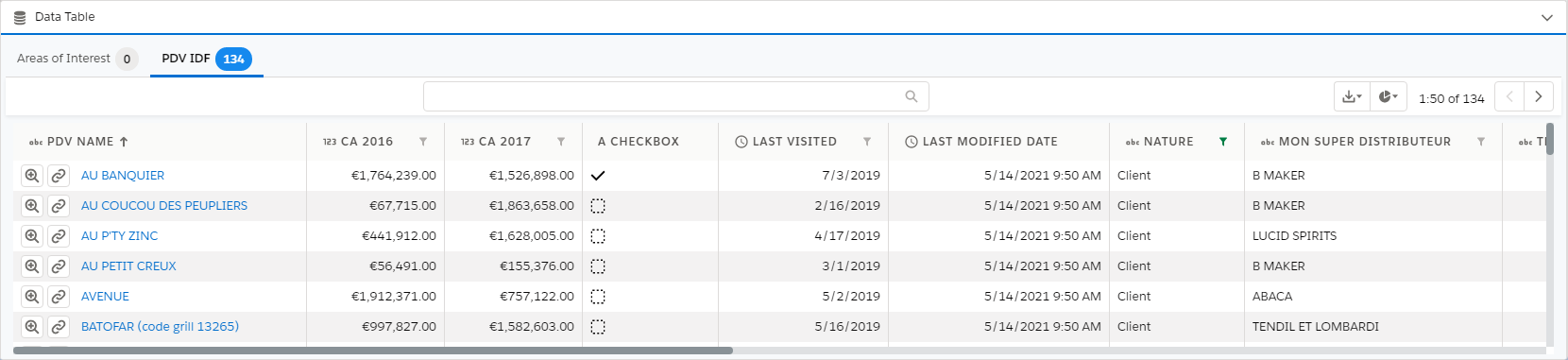This screenshot has width=1568, height=360.
Task: Zoom to the AVENUE record
Action: click(x=32, y=297)
